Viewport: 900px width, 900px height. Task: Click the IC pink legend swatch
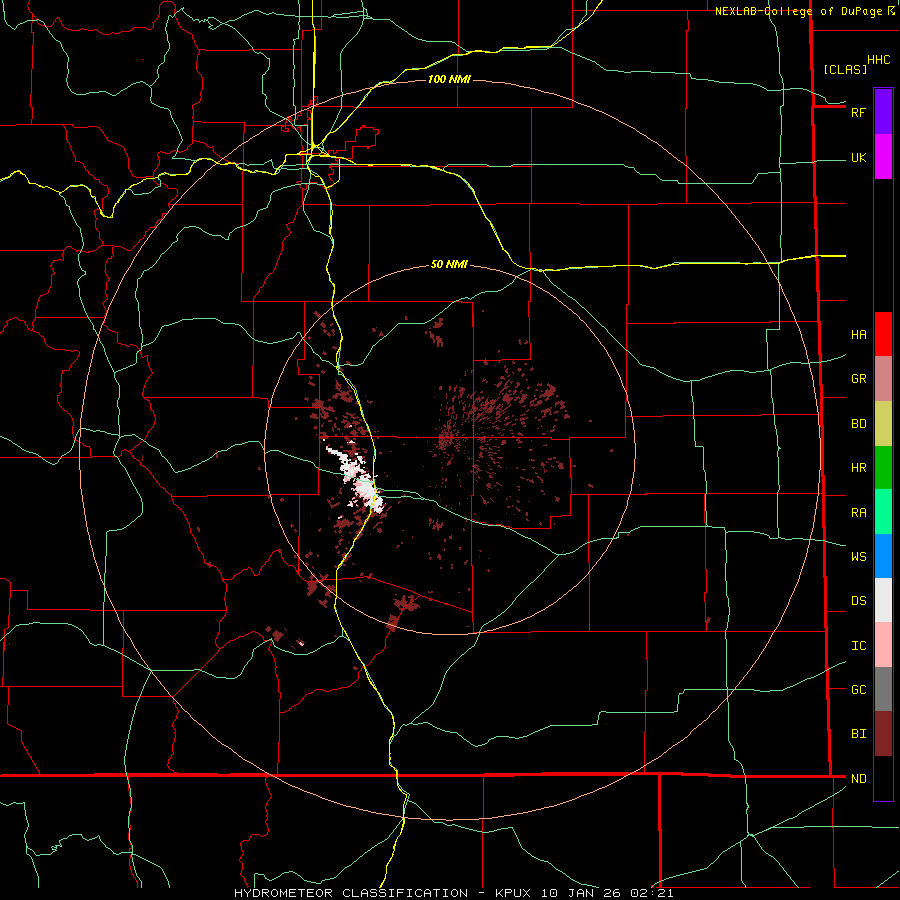pos(883,645)
